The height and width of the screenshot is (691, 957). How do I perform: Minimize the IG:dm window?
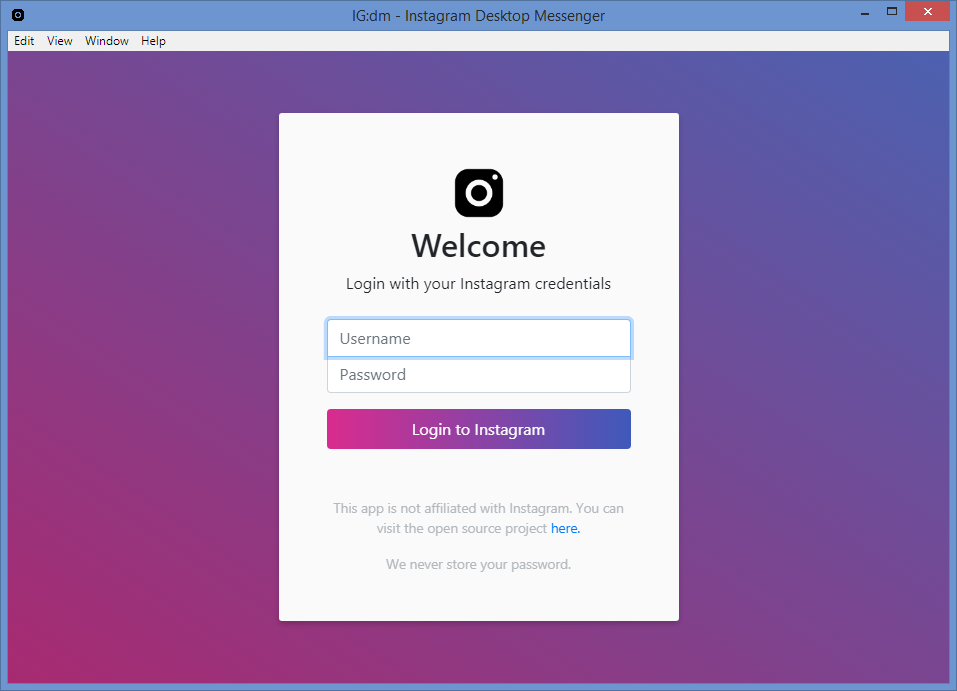pyautogui.click(x=865, y=12)
